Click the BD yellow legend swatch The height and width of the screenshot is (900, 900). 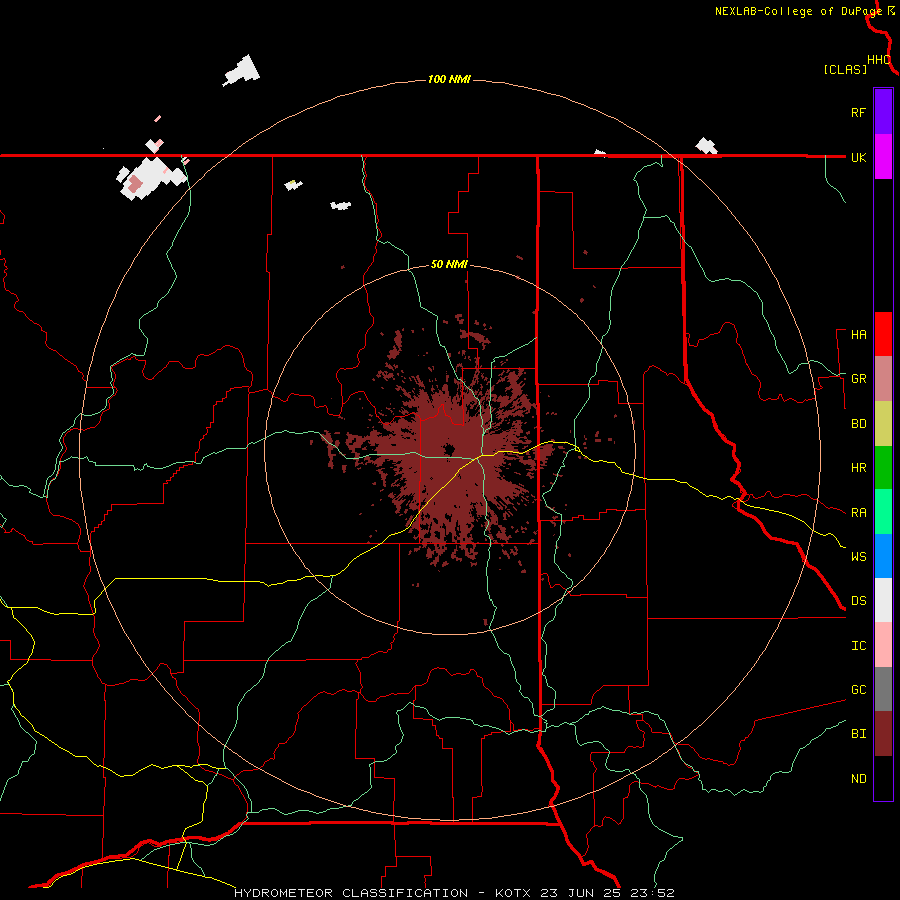[x=883, y=424]
